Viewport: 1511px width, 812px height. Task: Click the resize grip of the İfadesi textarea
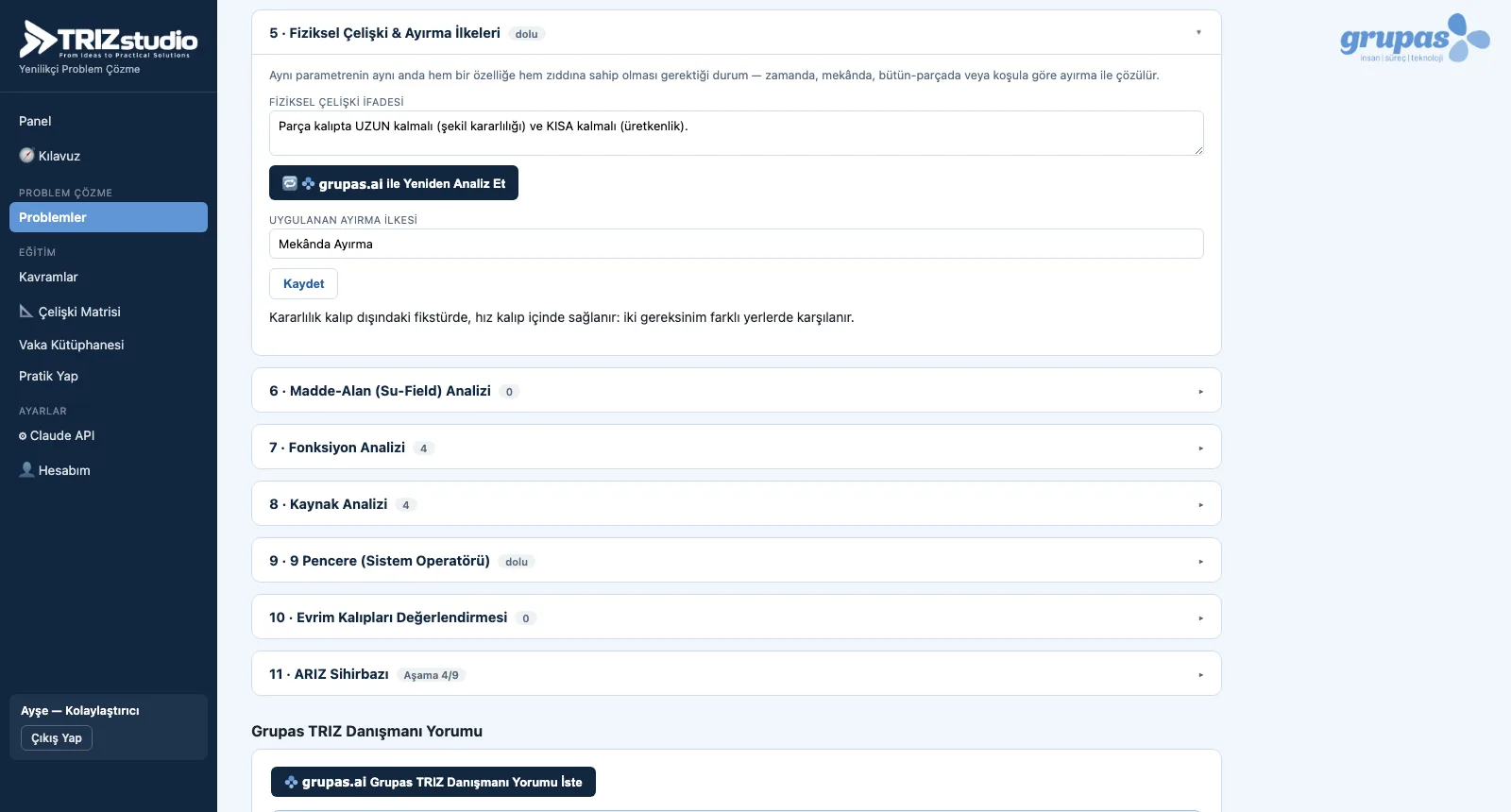[x=1198, y=150]
